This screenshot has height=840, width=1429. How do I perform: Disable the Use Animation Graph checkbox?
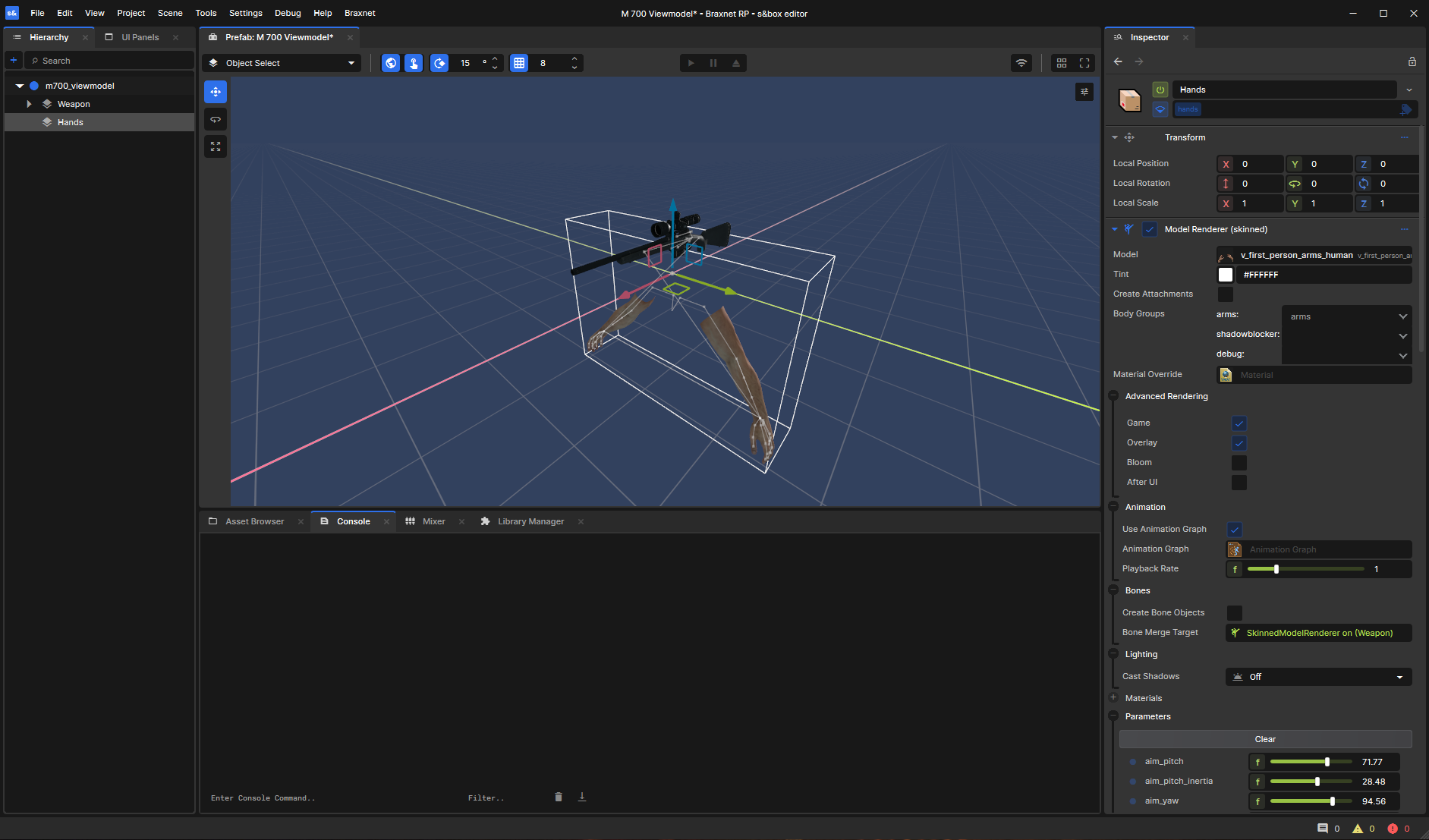tap(1235, 529)
